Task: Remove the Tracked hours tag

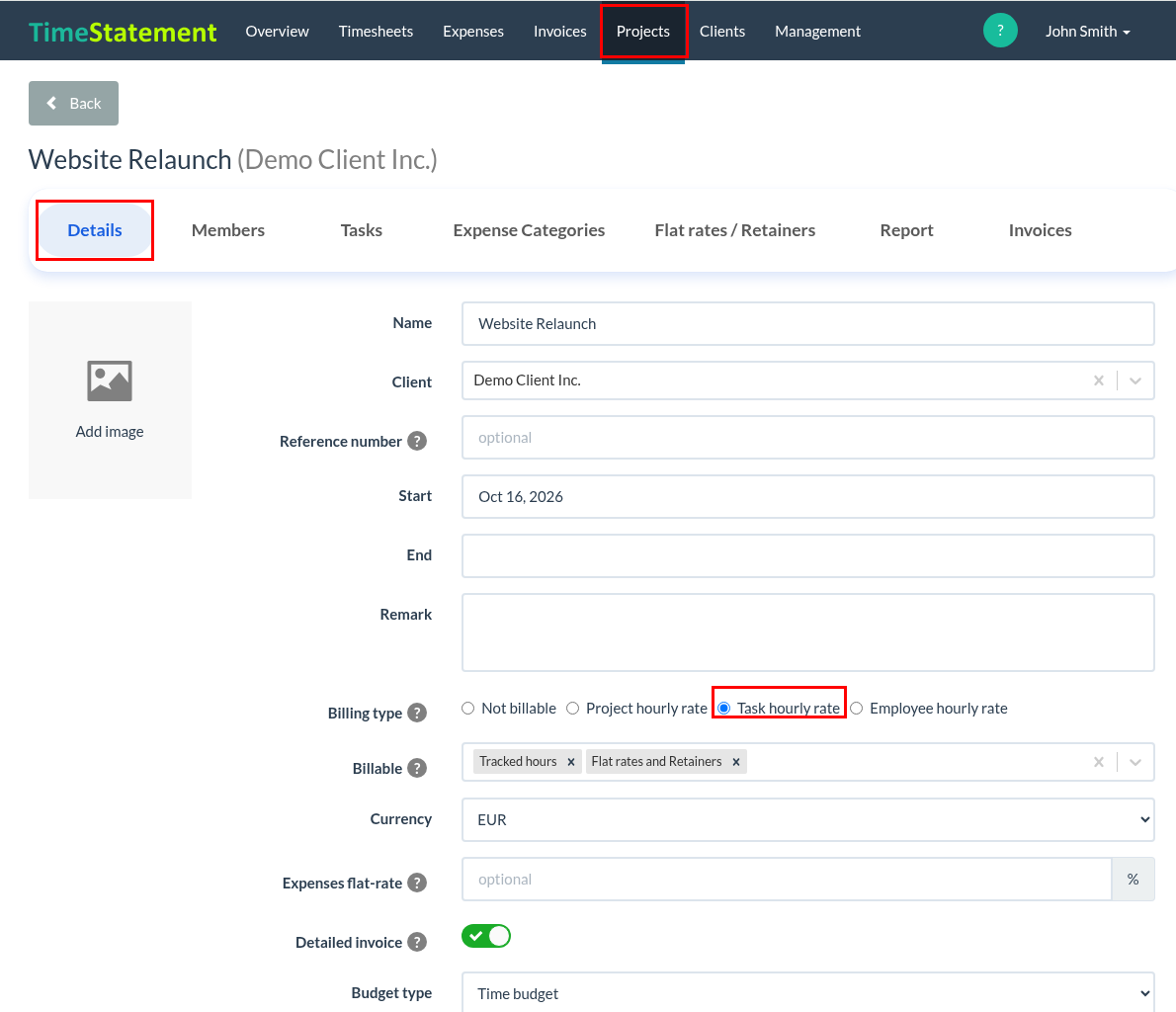Action: pyautogui.click(x=571, y=761)
